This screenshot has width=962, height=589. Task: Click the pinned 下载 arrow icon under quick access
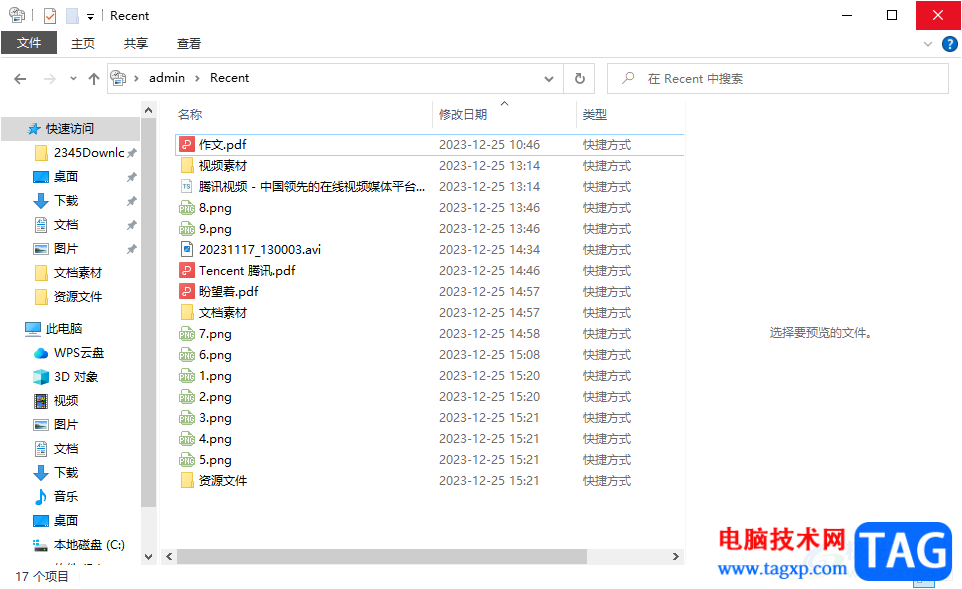click(x=40, y=201)
